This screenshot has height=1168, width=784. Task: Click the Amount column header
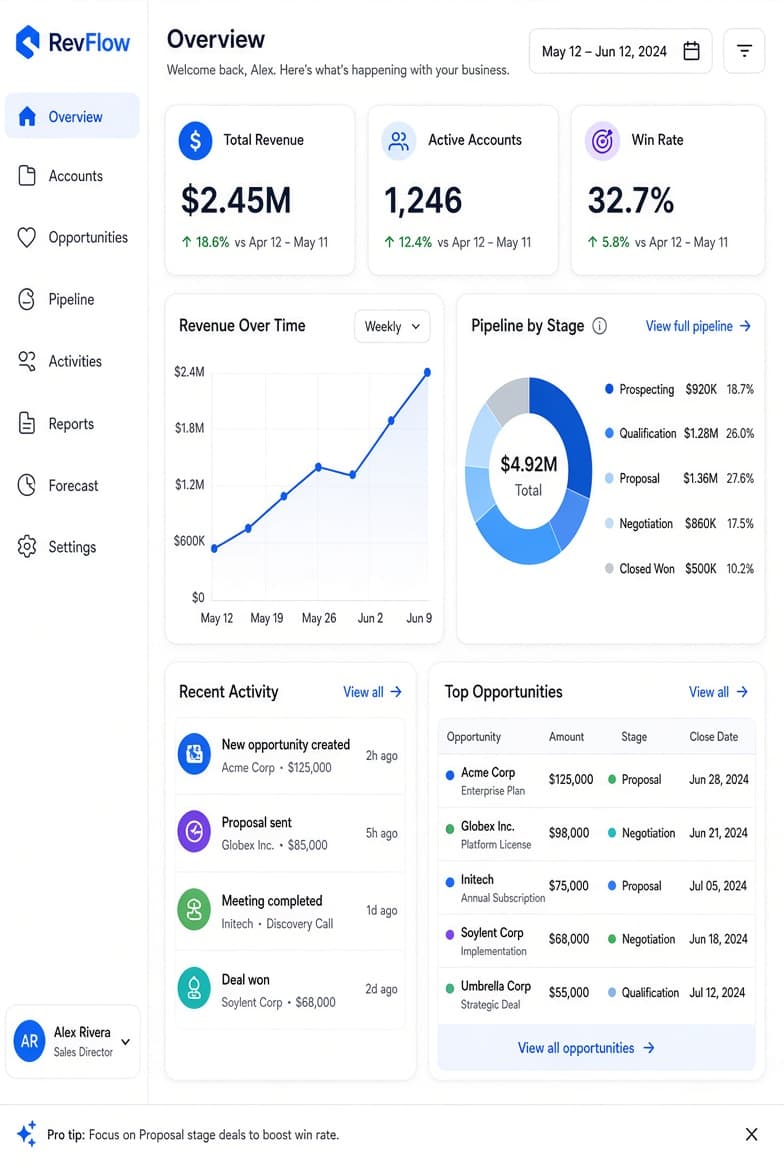[566, 736]
